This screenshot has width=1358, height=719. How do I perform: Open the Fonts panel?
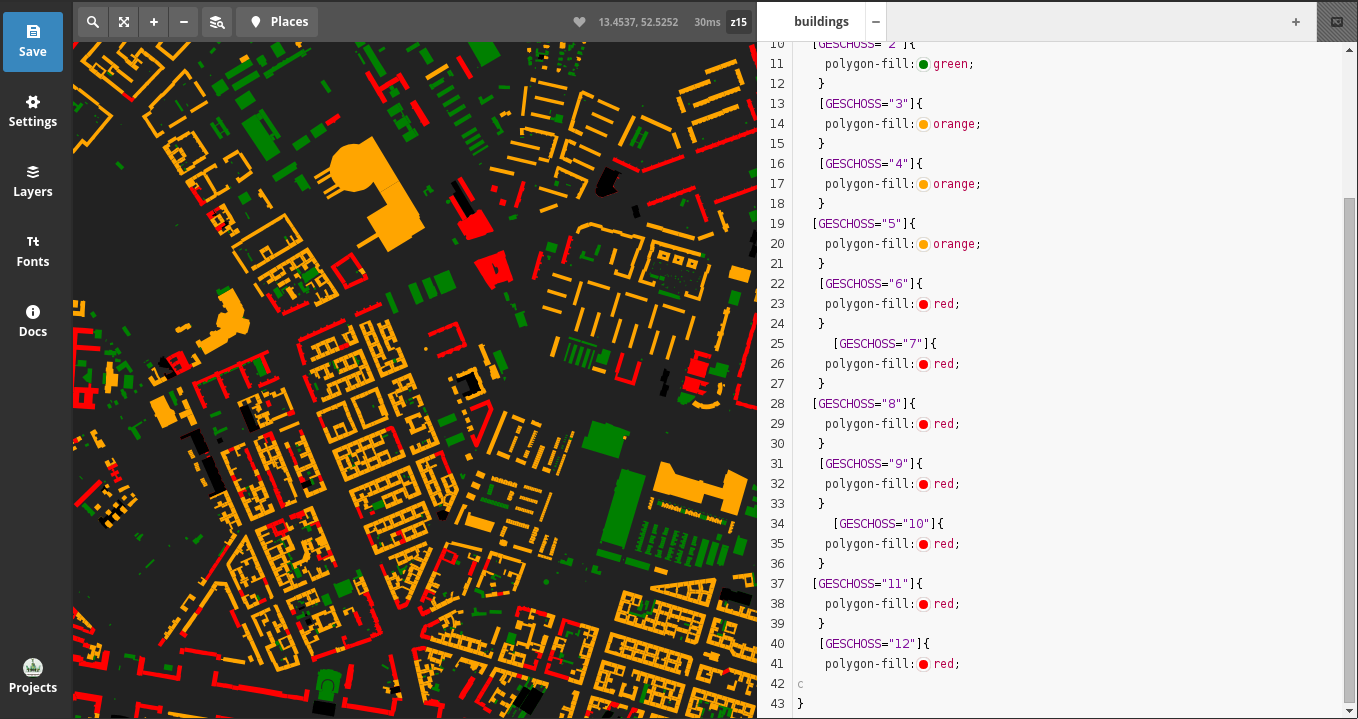pos(33,252)
